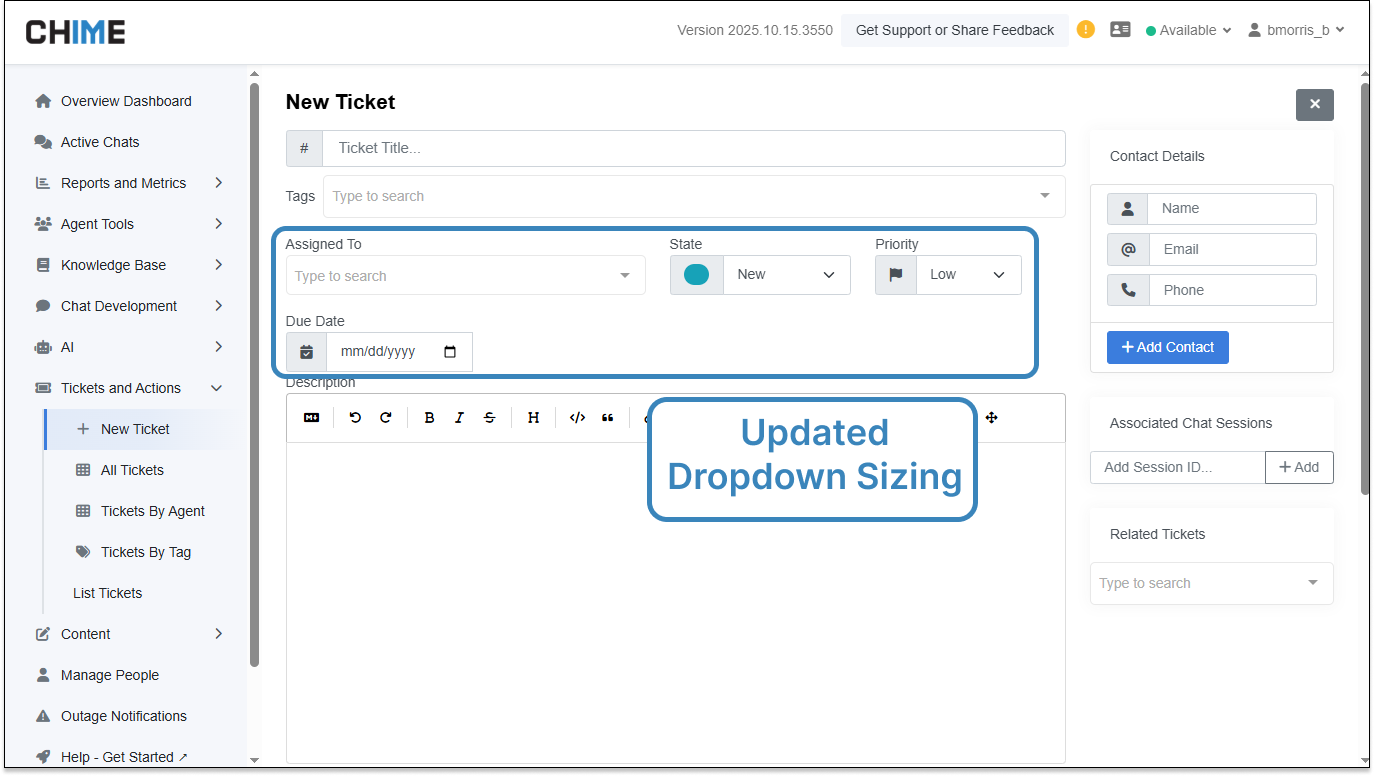Click the yellow warning alert icon
The width and height of the screenshot is (1374, 776).
1085,30
